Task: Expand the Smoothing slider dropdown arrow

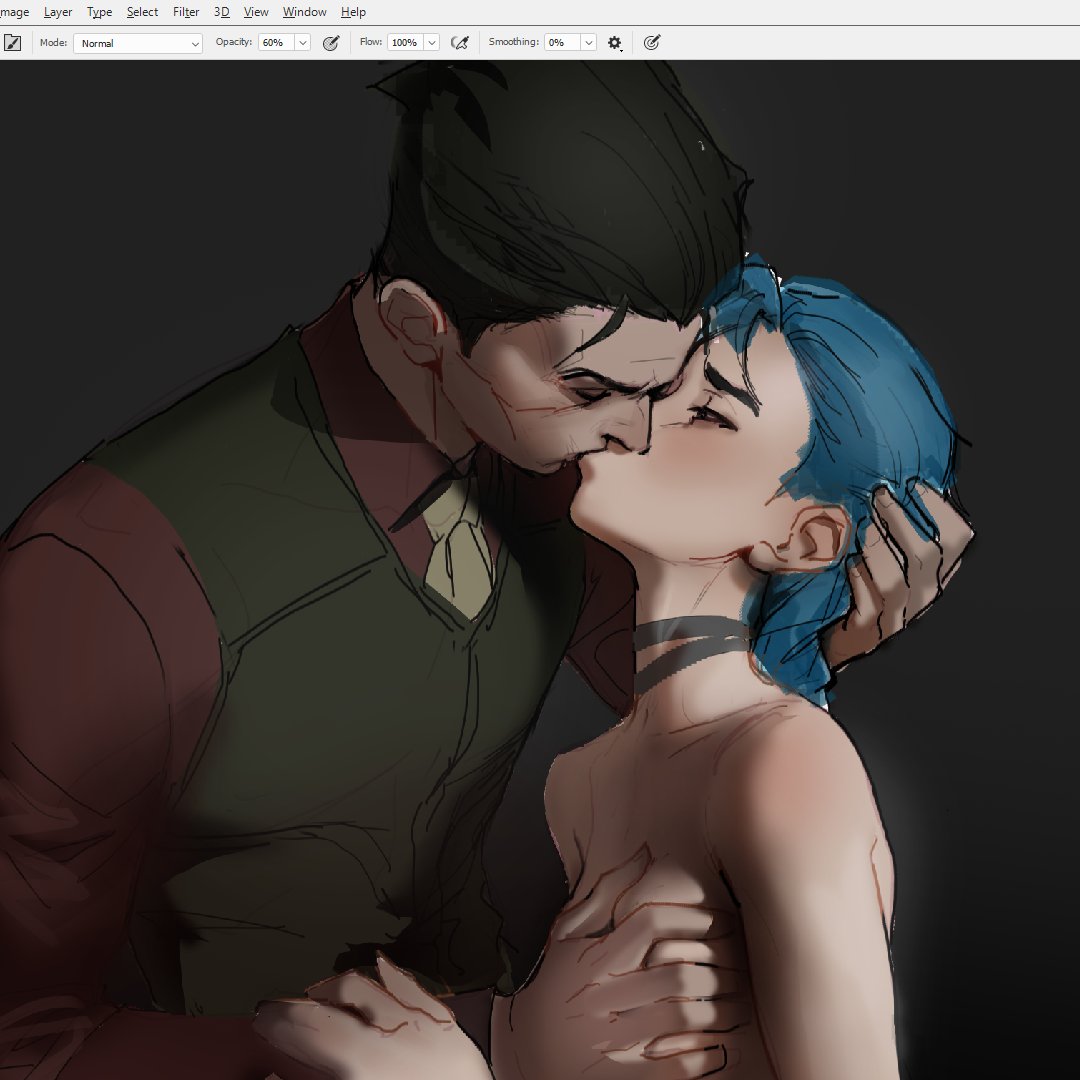Action: point(589,43)
